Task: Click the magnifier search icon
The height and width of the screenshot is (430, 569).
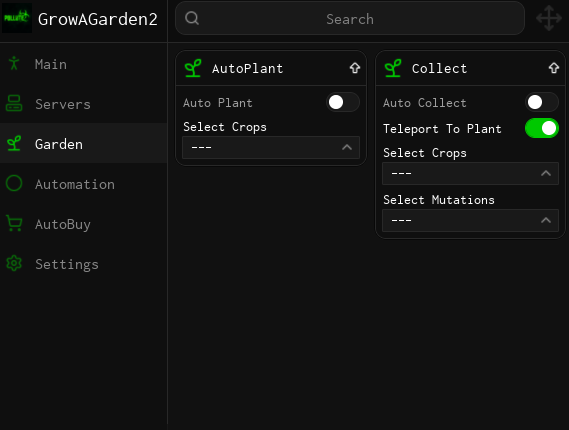Action: pyautogui.click(x=192, y=18)
